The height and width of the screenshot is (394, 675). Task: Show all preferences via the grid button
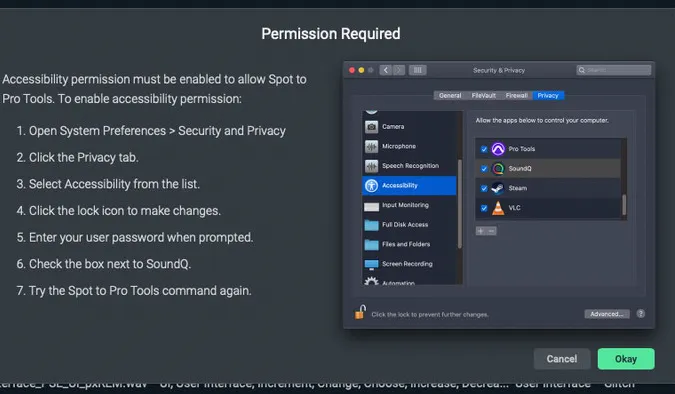(x=418, y=70)
